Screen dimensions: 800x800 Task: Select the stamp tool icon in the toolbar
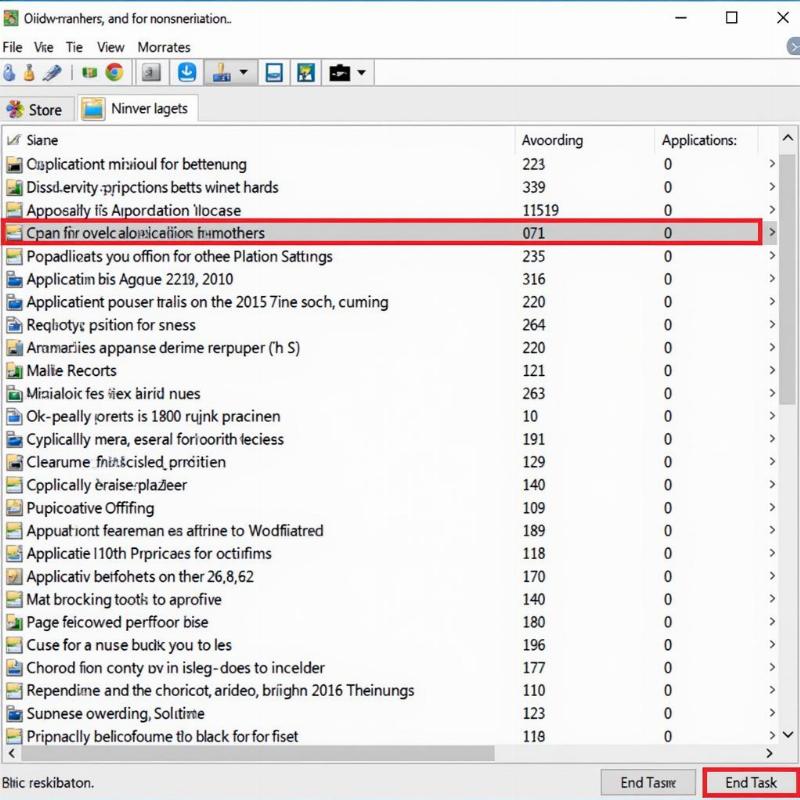(220, 71)
